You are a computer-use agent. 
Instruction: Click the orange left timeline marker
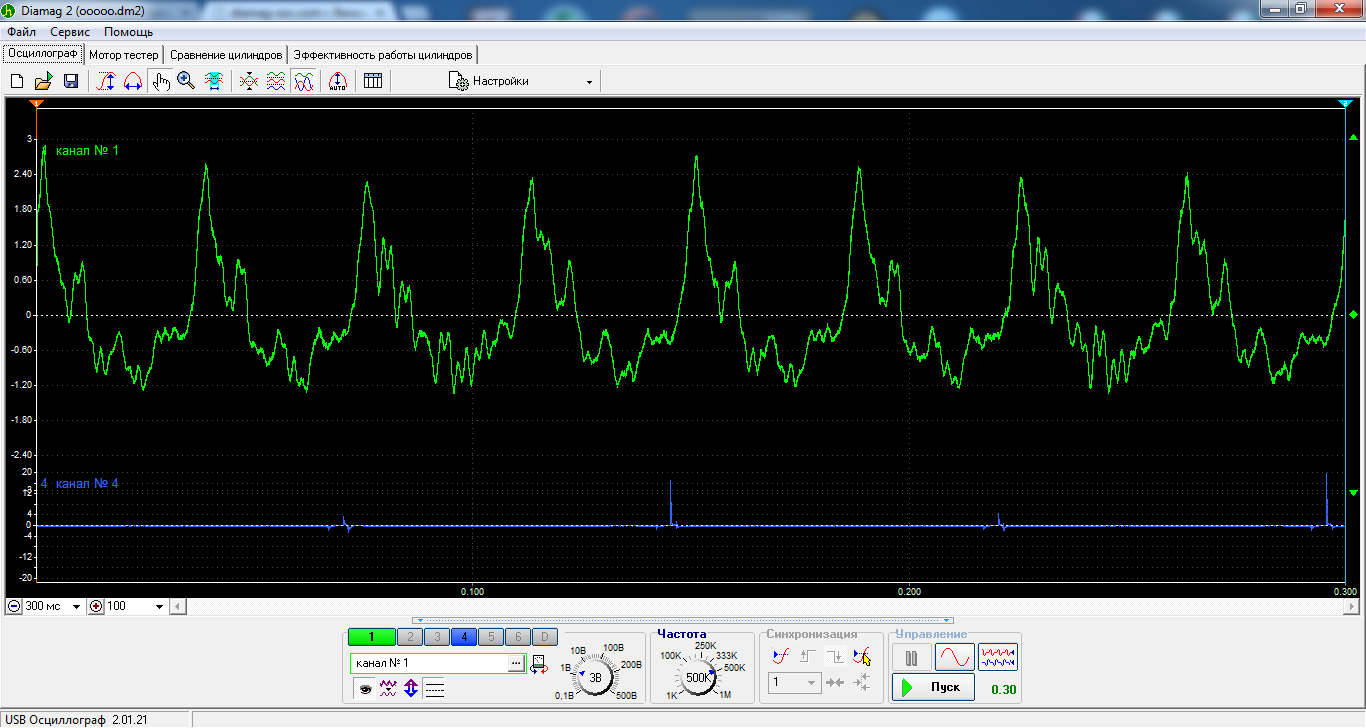36,103
